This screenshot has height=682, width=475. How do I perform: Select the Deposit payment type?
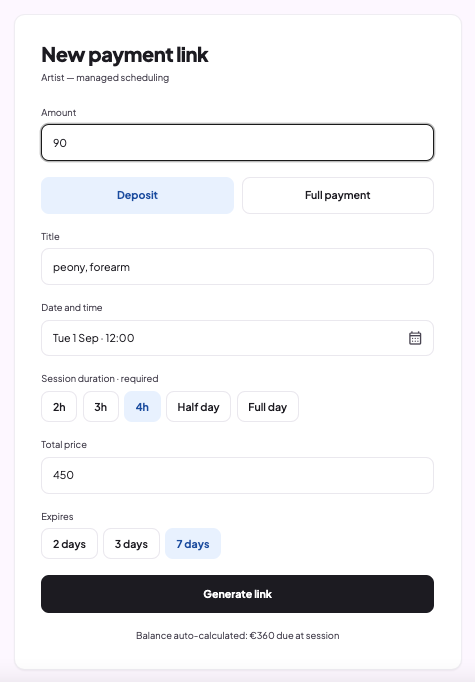137,195
